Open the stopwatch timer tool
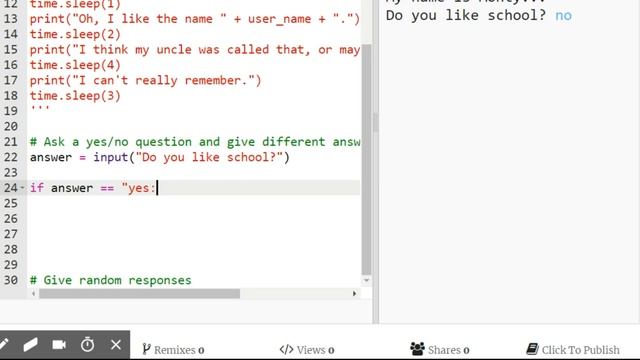Viewport: 640px width, 360px height. coord(87,345)
